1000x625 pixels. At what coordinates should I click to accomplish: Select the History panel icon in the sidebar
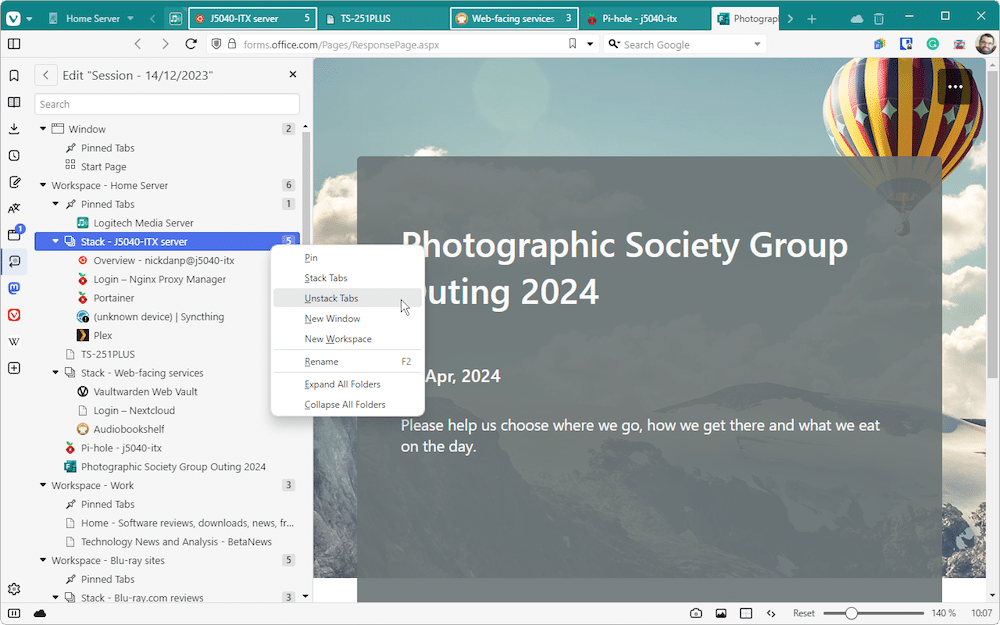[x=14, y=155]
